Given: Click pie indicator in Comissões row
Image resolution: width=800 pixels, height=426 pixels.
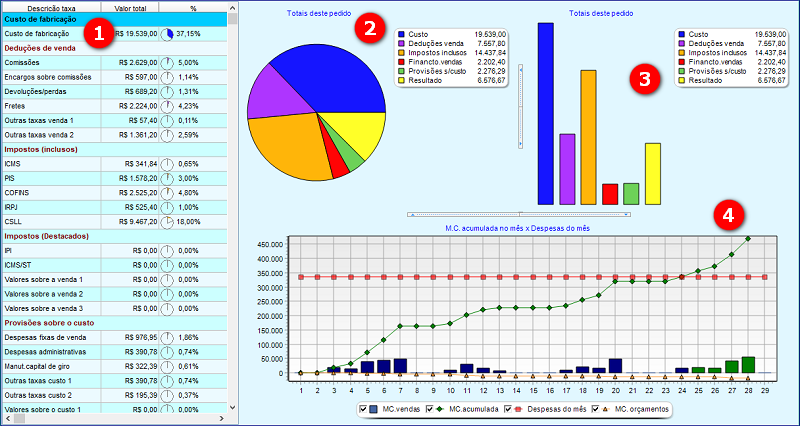Looking at the screenshot, I should [x=167, y=63].
